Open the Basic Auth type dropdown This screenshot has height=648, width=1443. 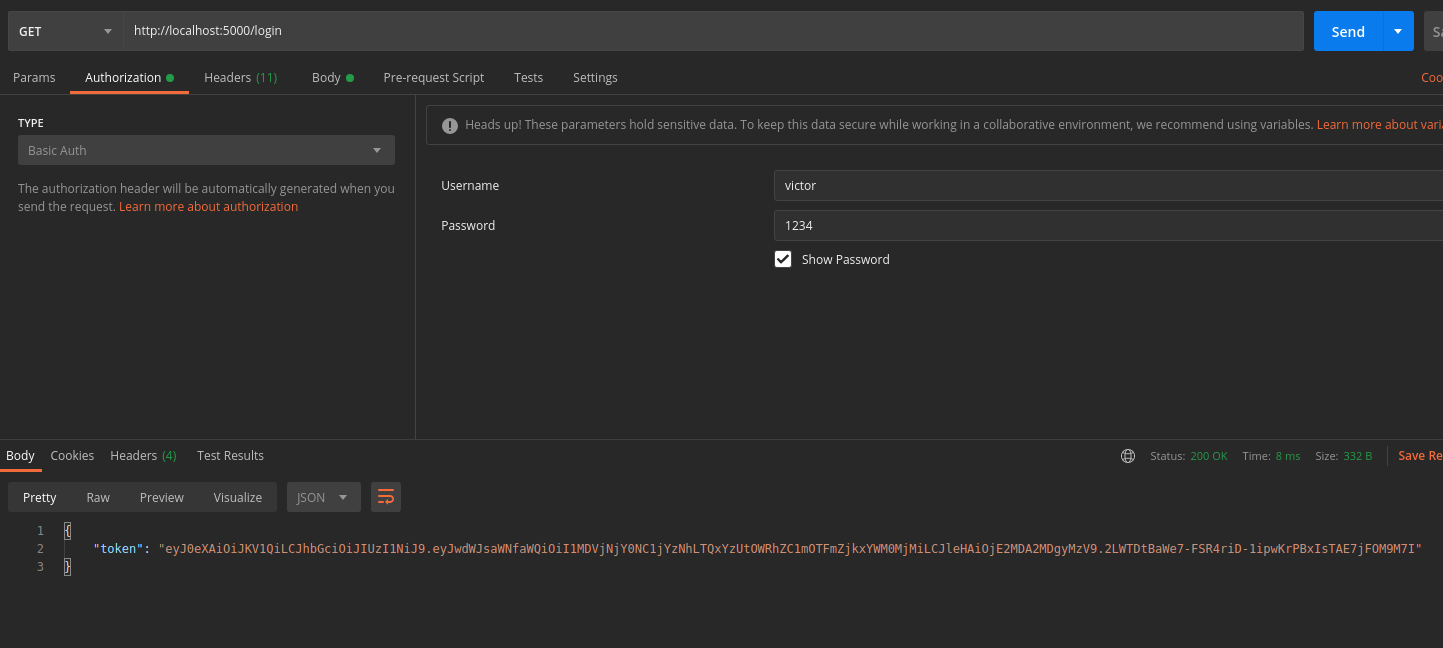pyautogui.click(x=206, y=150)
